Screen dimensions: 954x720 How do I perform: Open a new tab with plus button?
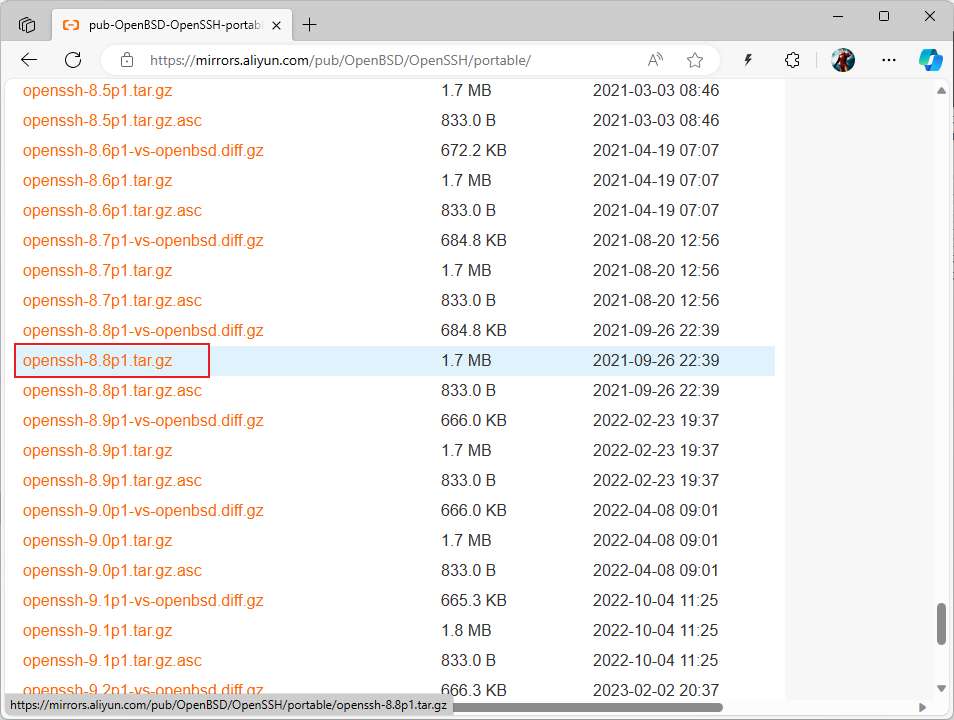[310, 24]
